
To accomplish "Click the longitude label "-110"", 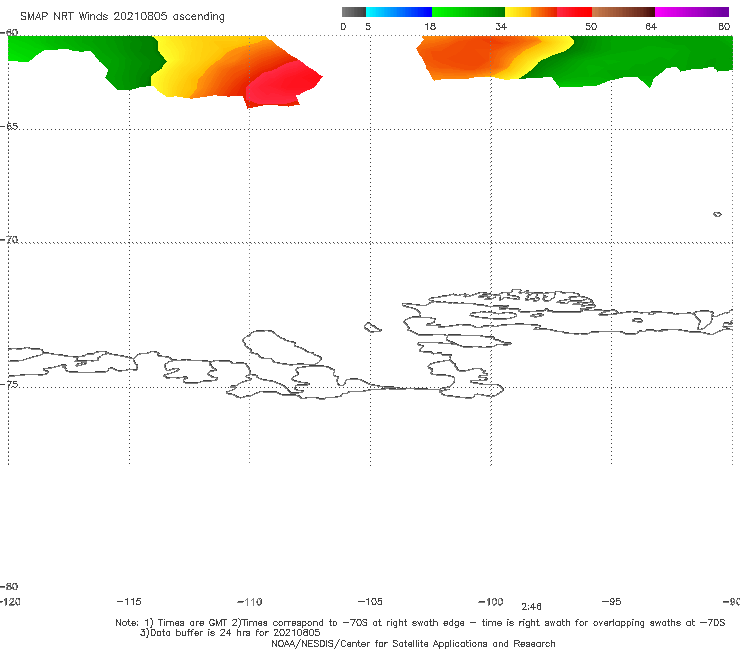I will (250, 602).
